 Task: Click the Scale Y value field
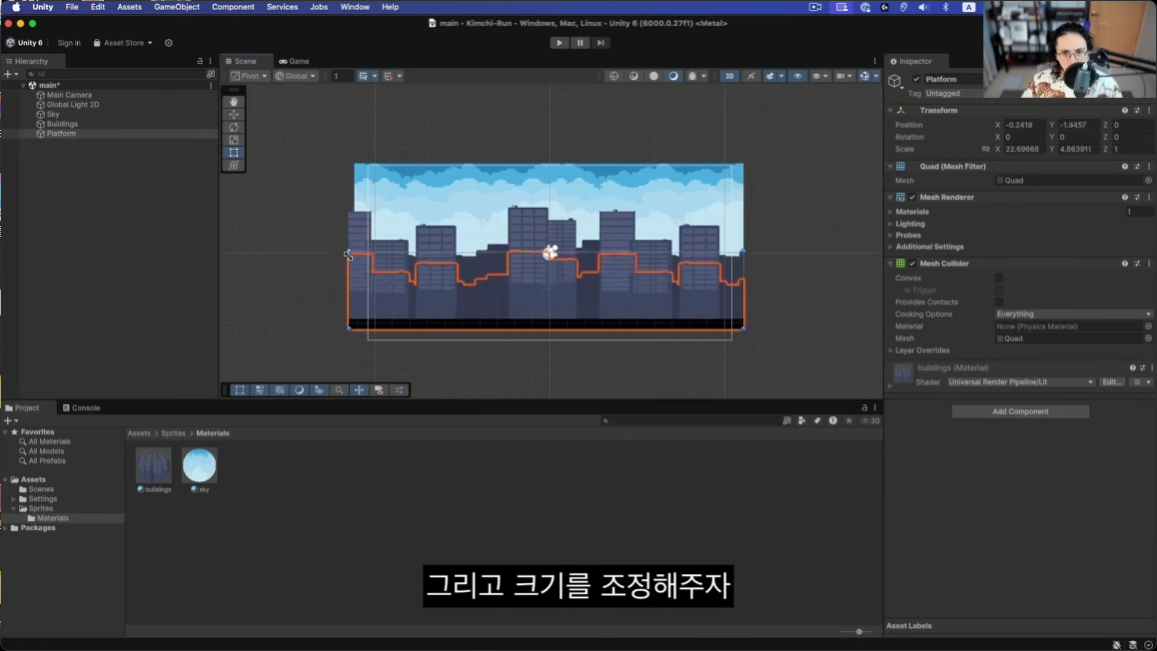point(1078,149)
